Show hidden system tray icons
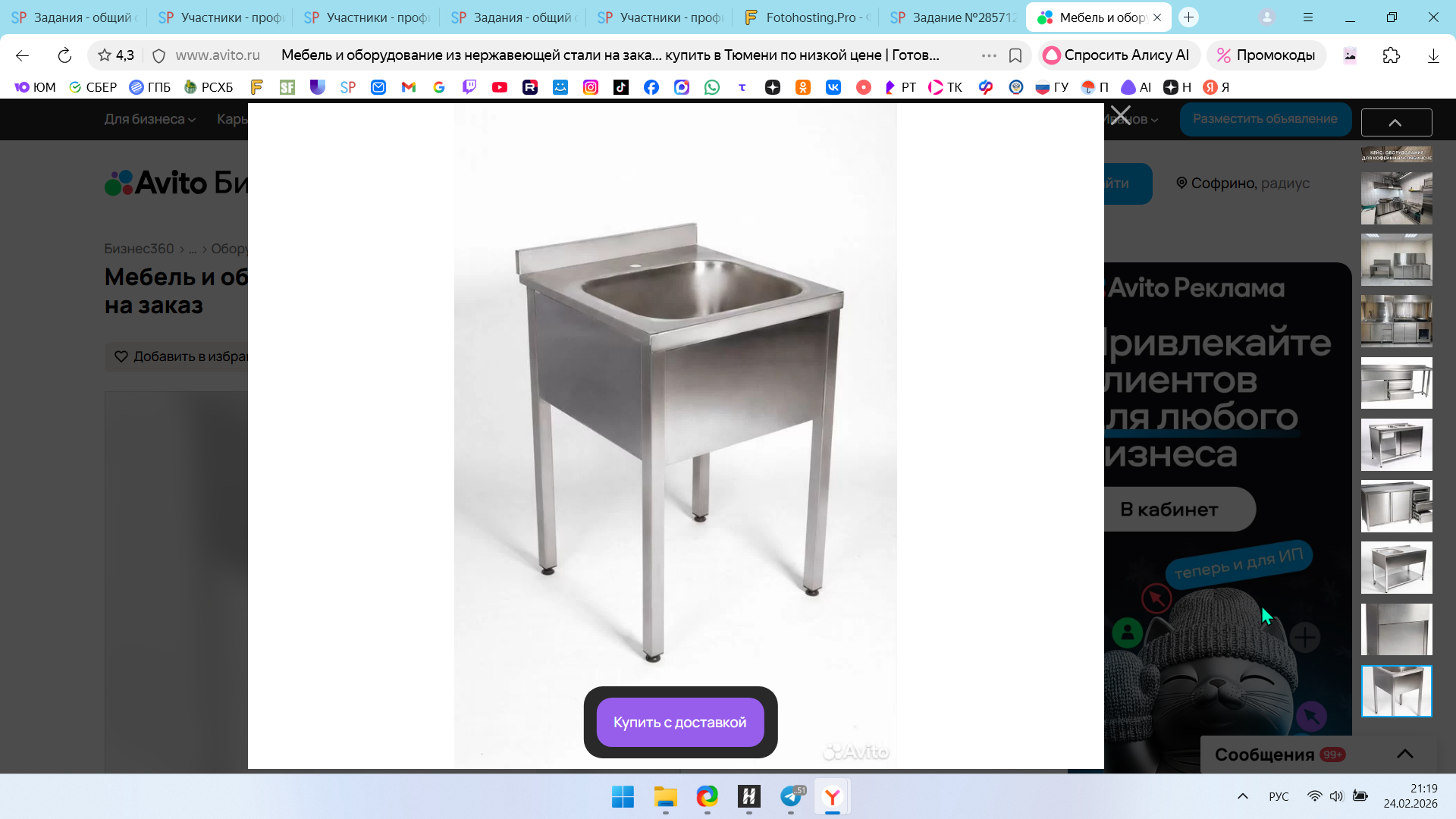Viewport: 1456px width, 819px height. [x=1242, y=796]
